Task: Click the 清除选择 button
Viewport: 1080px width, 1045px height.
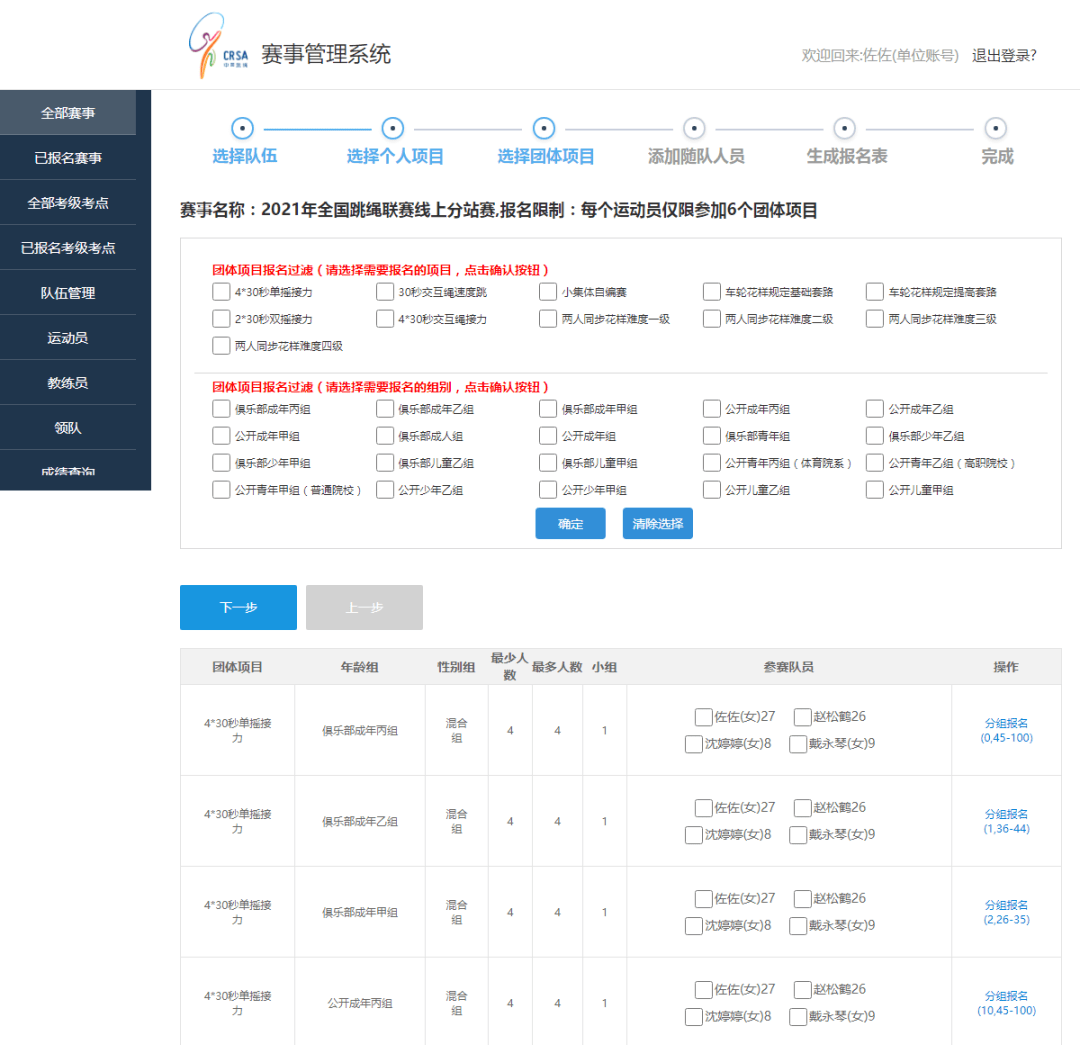Action: (x=658, y=524)
